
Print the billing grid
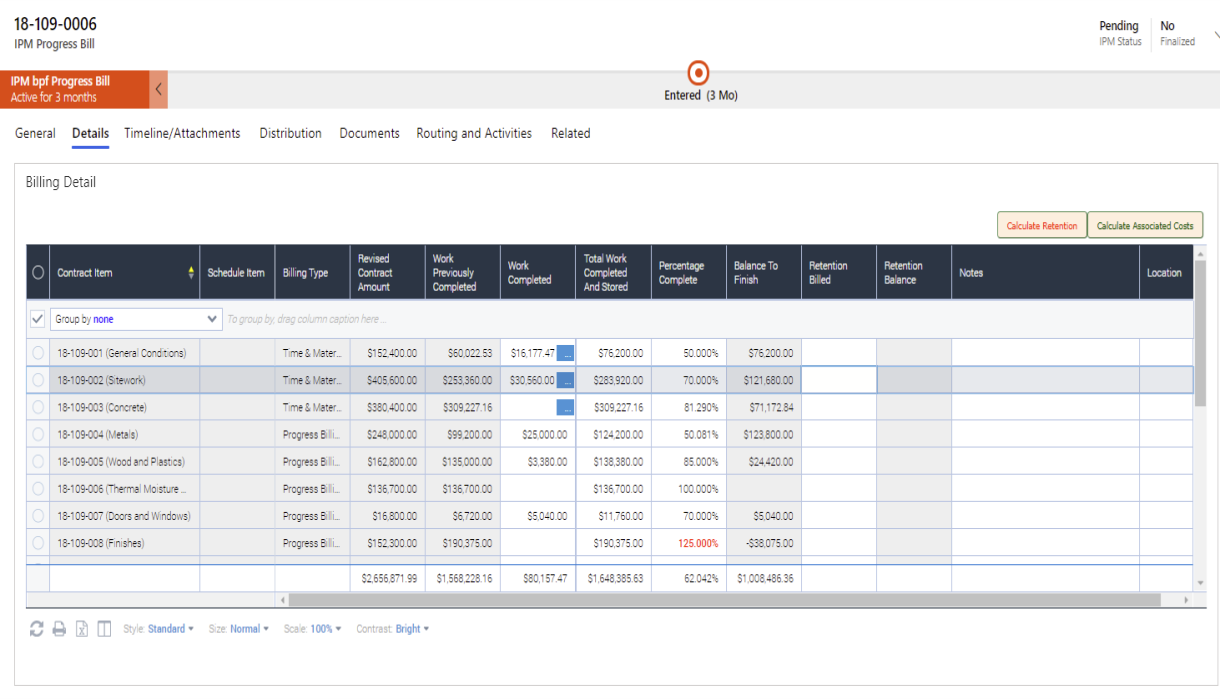59,629
